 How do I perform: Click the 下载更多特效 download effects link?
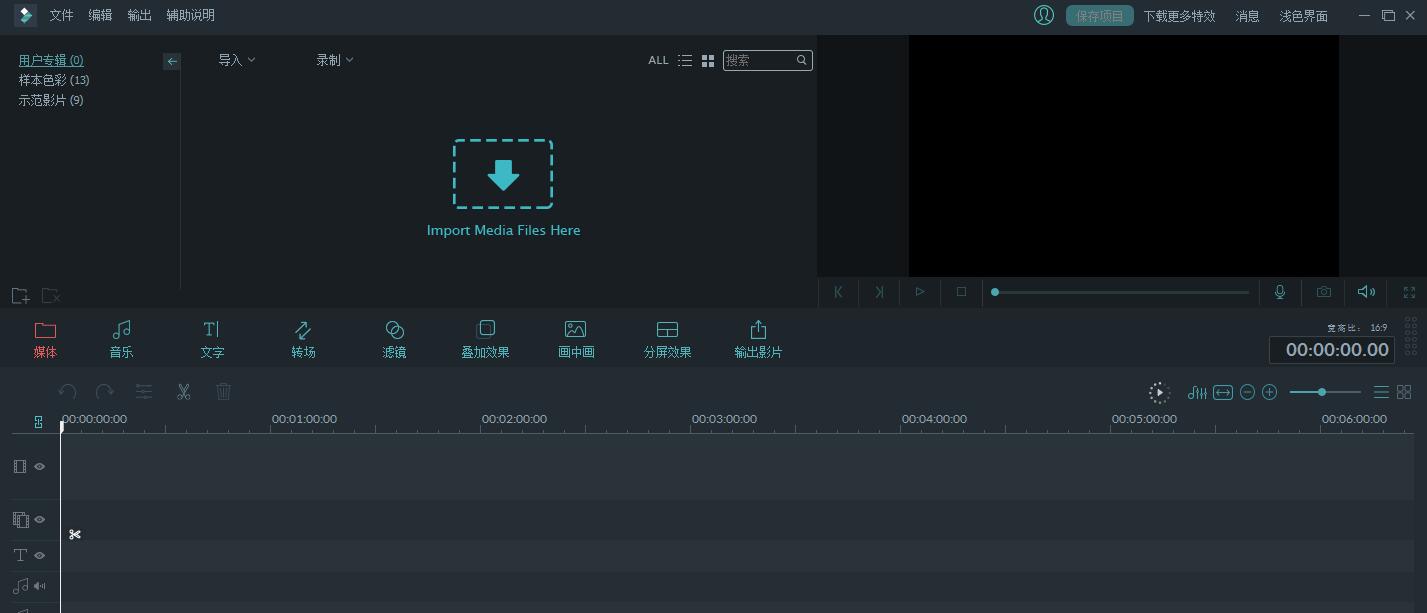1179,16
